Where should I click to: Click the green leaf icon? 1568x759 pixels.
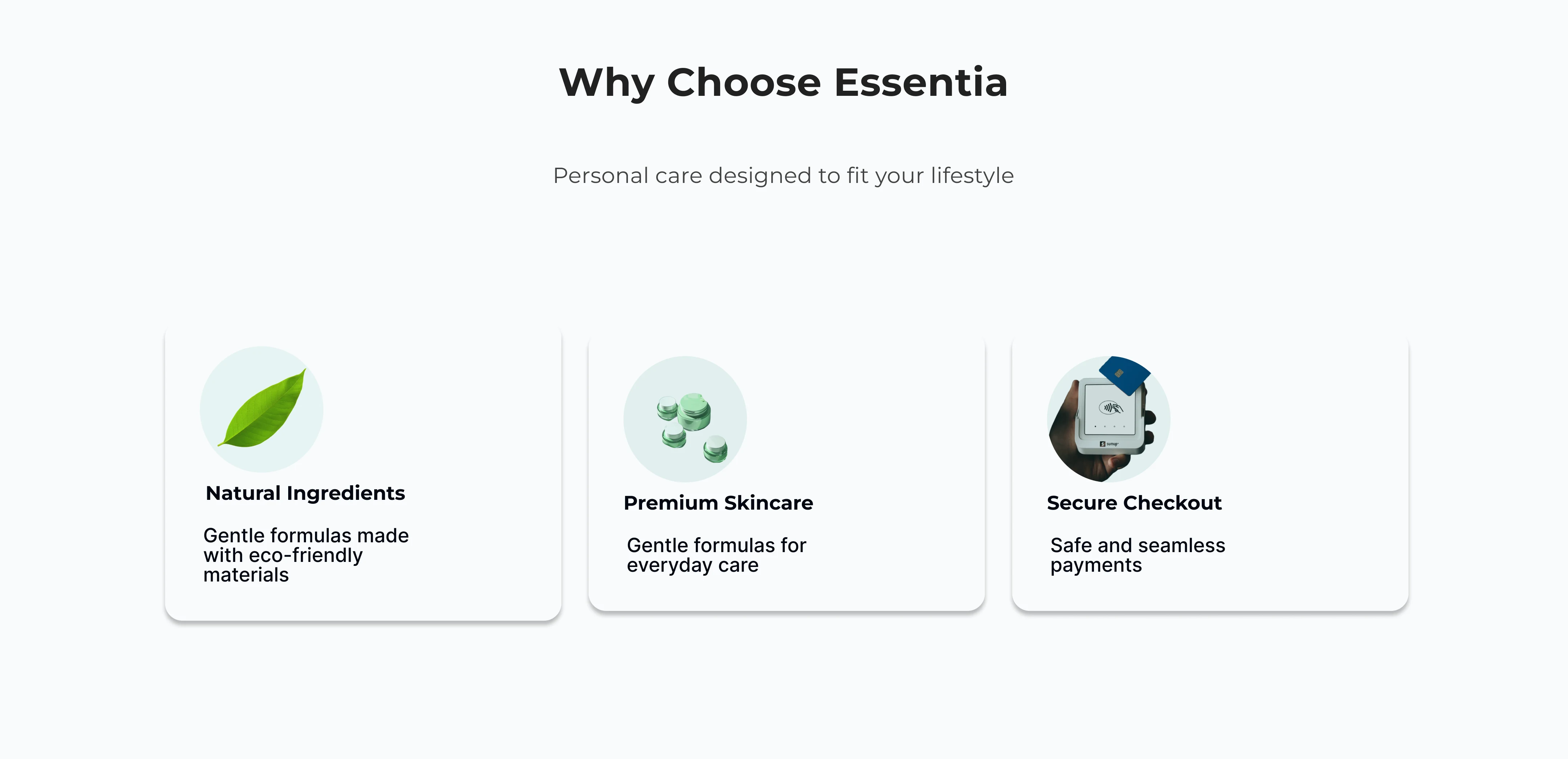click(264, 409)
